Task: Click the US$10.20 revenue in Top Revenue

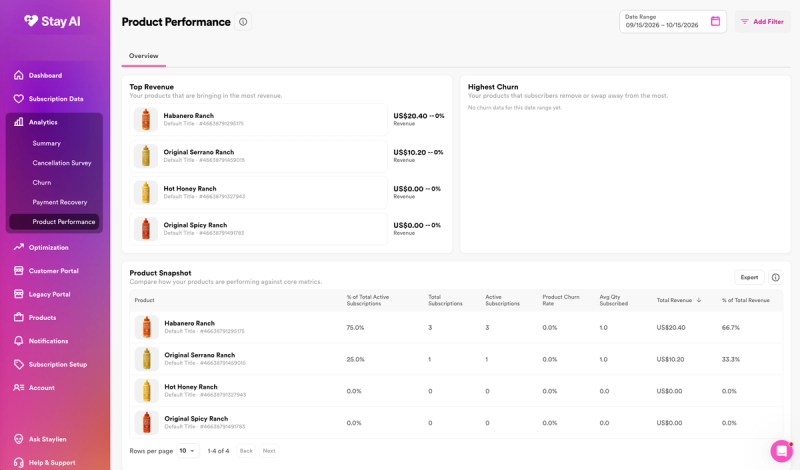Action: (x=410, y=152)
